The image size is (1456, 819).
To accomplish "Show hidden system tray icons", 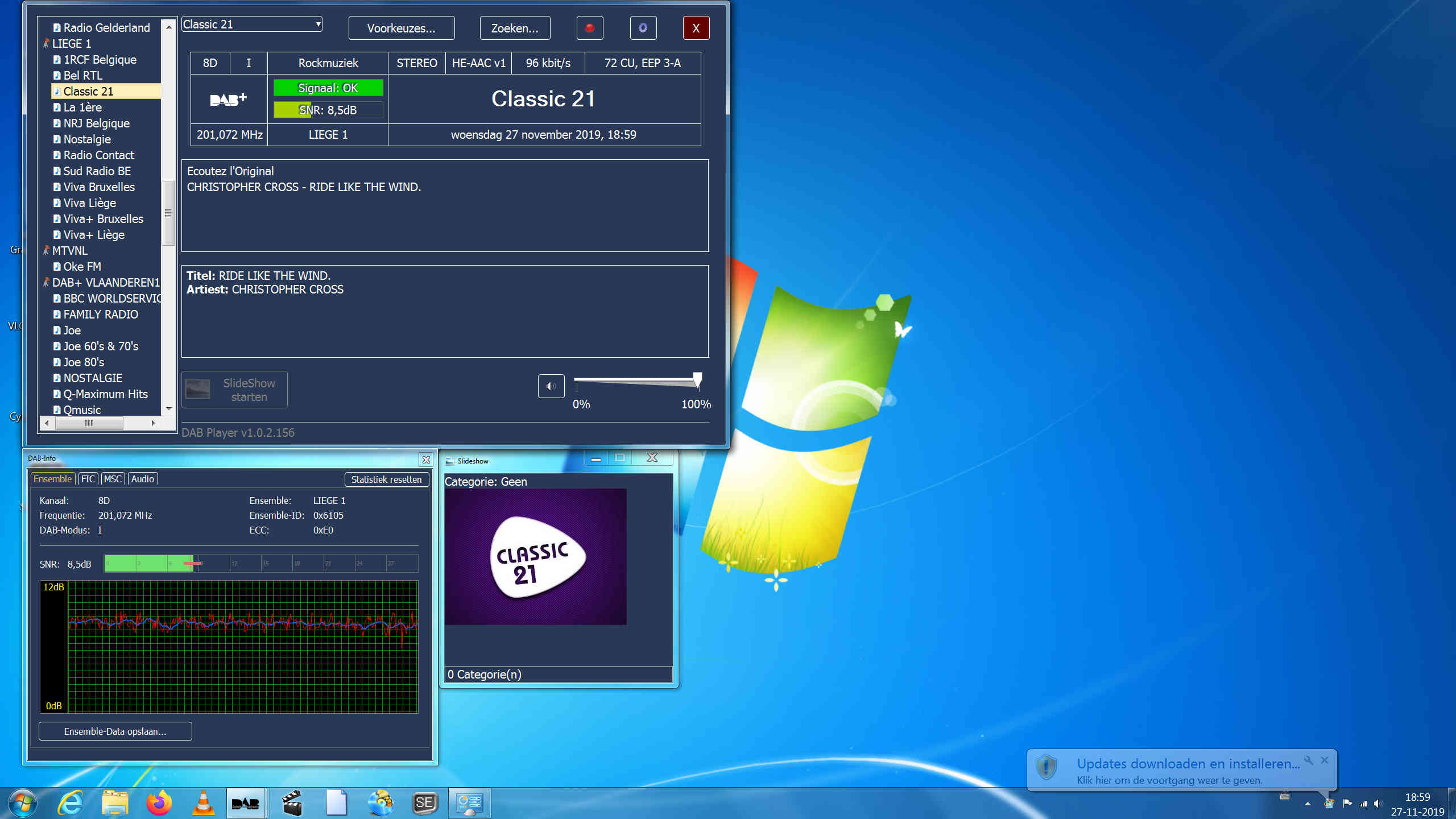I will (x=1308, y=804).
